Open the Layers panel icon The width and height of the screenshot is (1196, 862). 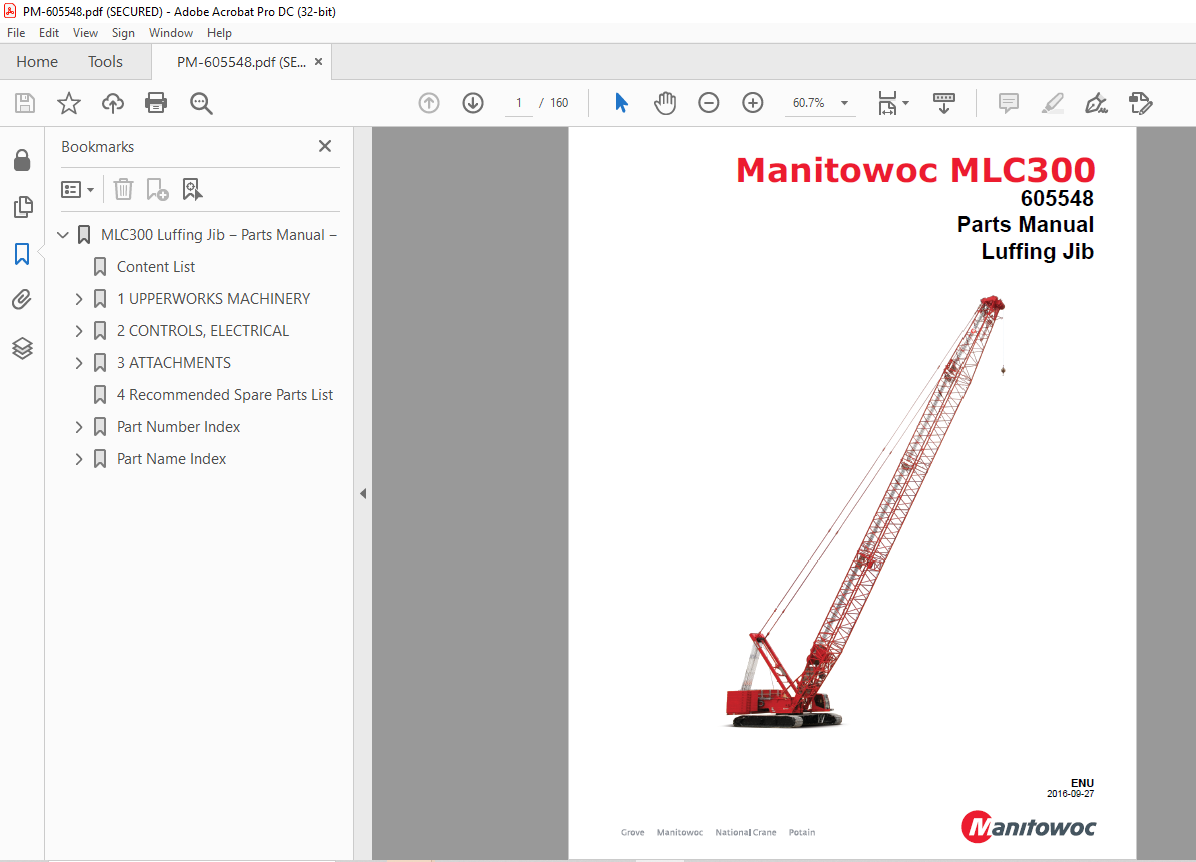[22, 349]
